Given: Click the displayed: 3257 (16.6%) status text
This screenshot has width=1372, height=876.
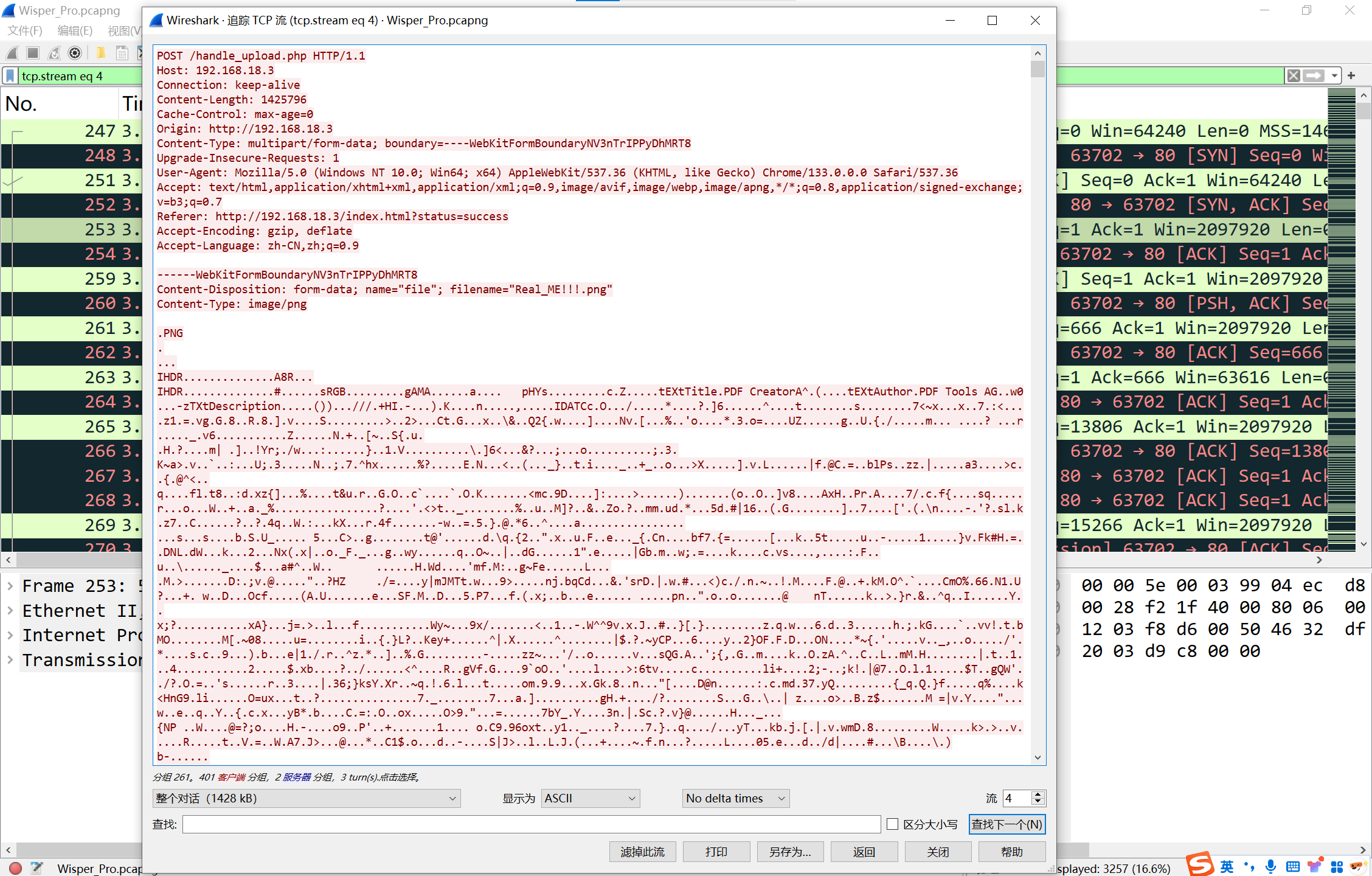Looking at the screenshot, I should [x=1113, y=868].
